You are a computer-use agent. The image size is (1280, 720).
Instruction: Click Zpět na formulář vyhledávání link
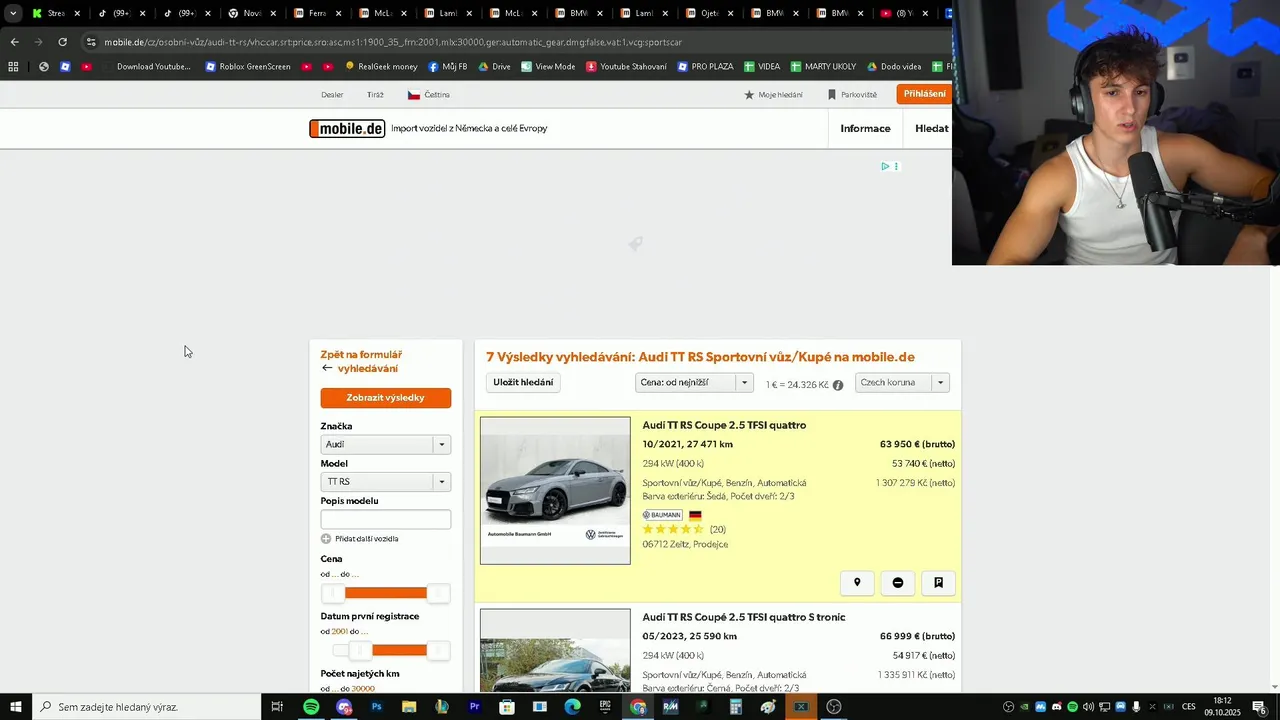[x=361, y=361]
